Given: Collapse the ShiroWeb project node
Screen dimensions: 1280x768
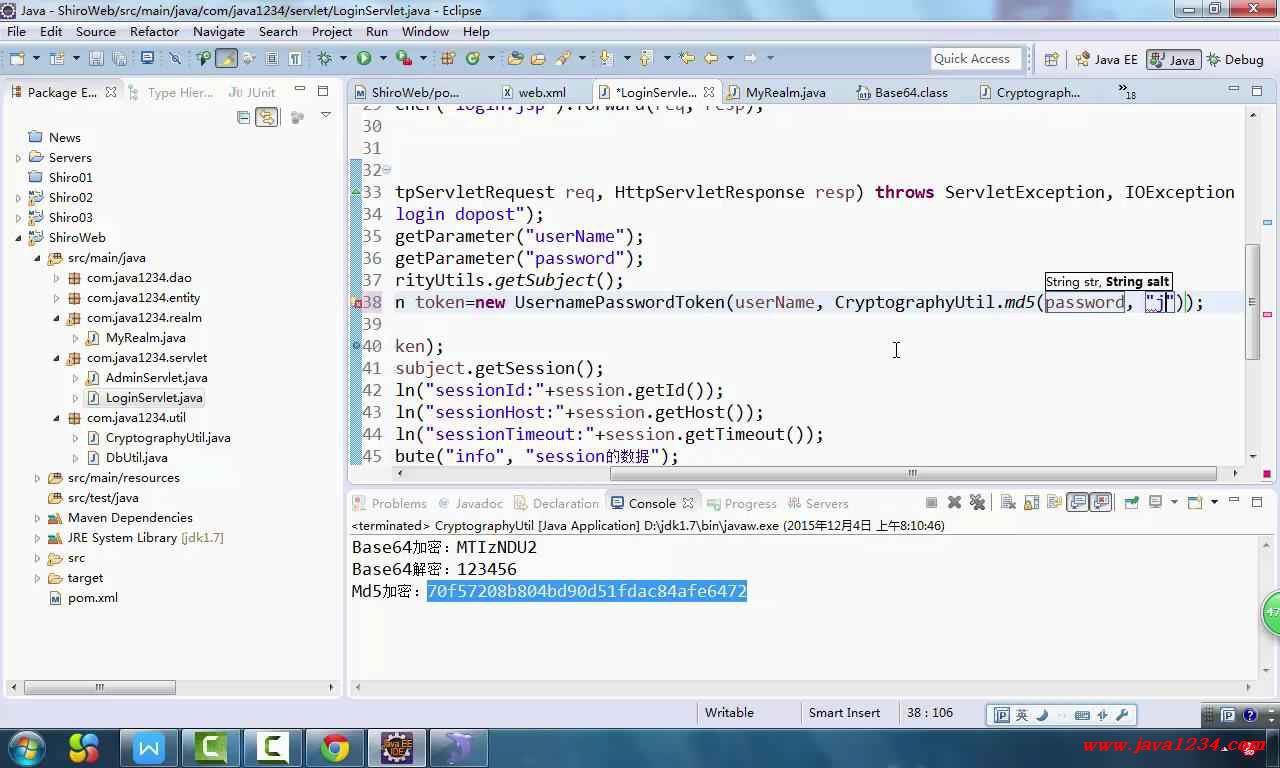Looking at the screenshot, I should point(18,238).
